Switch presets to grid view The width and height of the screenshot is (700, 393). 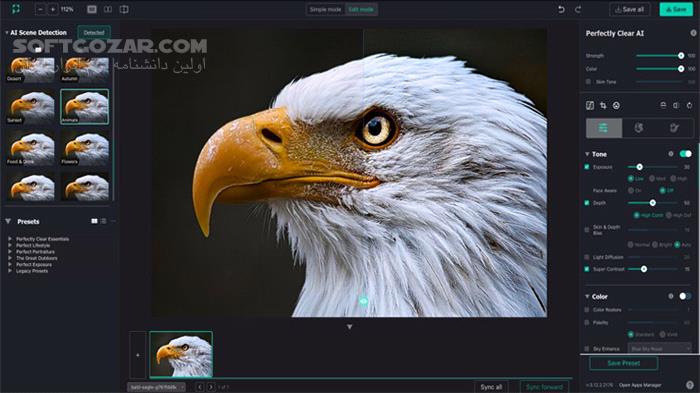[94, 221]
